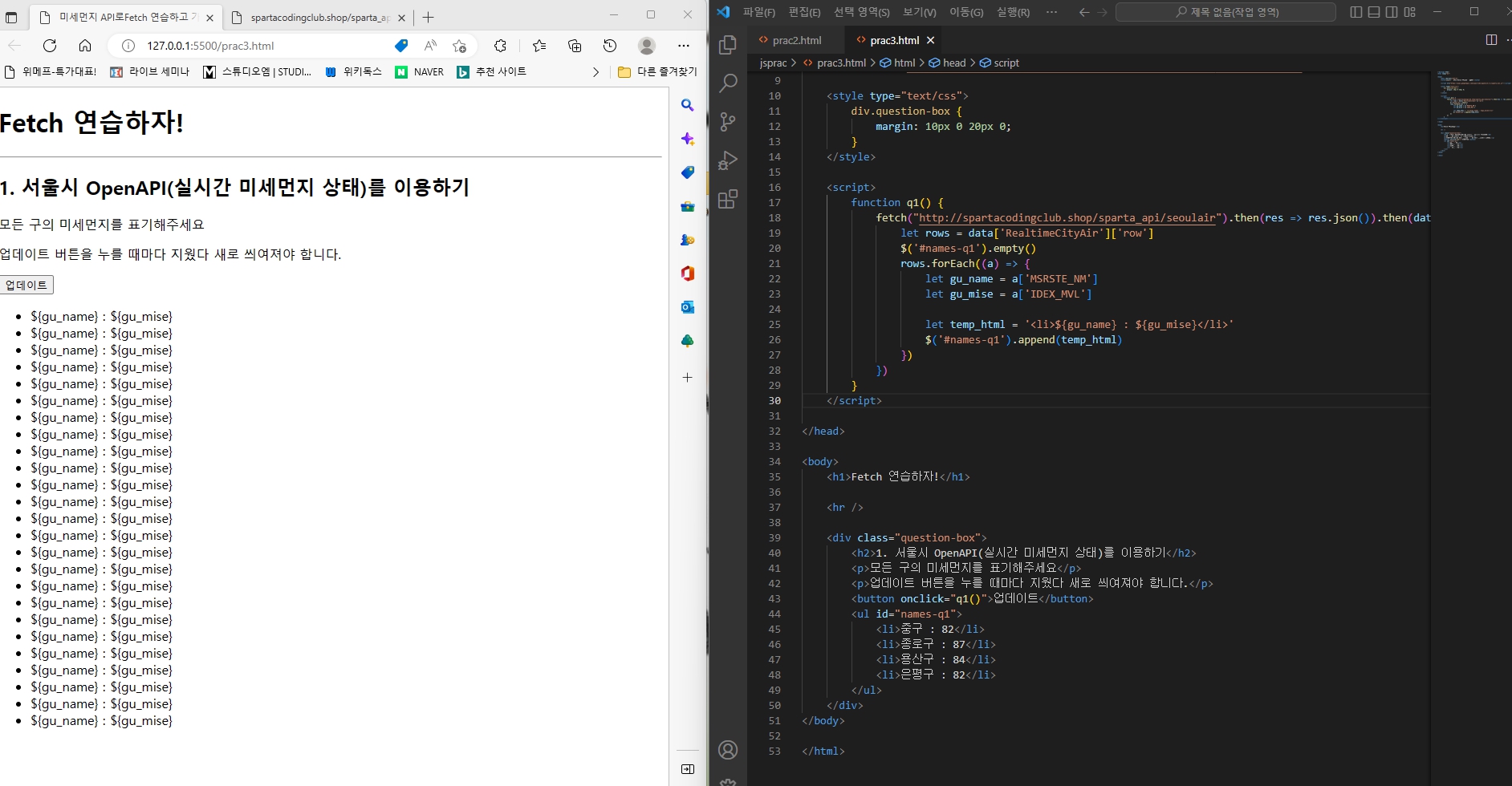
Task: Toggle the secondary side bar layout icon
Action: pos(1392,12)
